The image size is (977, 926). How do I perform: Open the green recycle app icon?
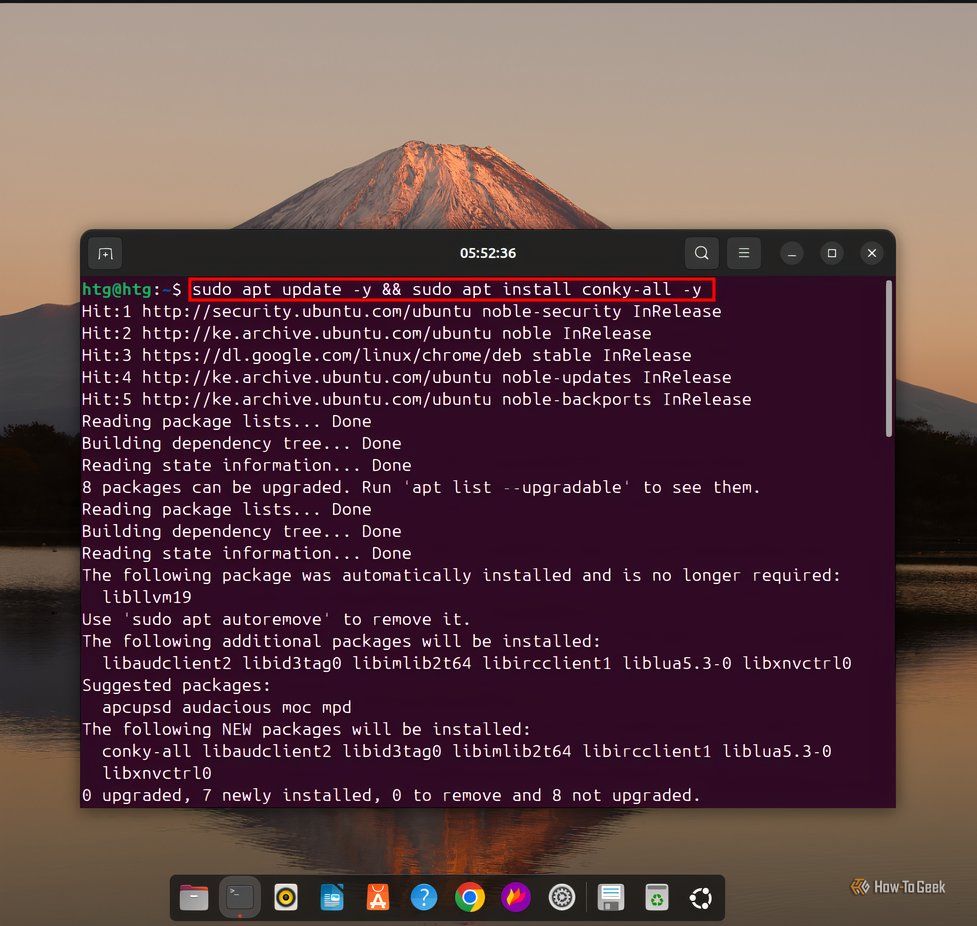click(x=655, y=897)
